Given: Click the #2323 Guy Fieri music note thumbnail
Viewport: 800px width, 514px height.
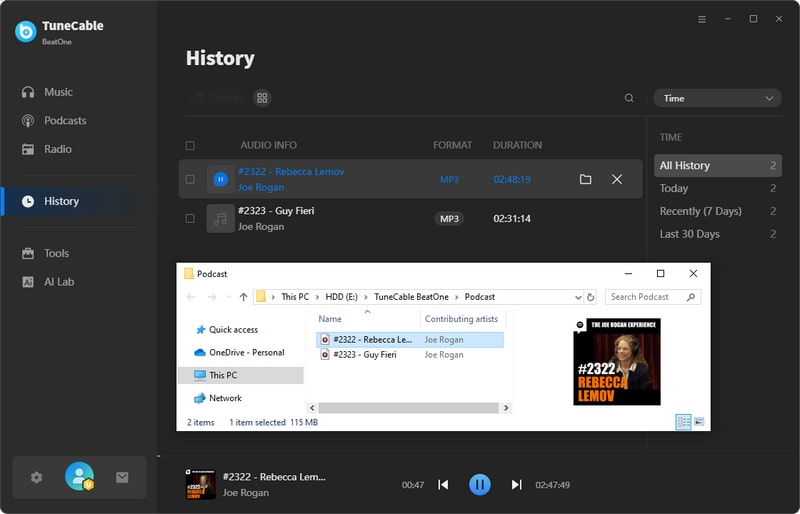Looking at the screenshot, I should click(x=220, y=218).
